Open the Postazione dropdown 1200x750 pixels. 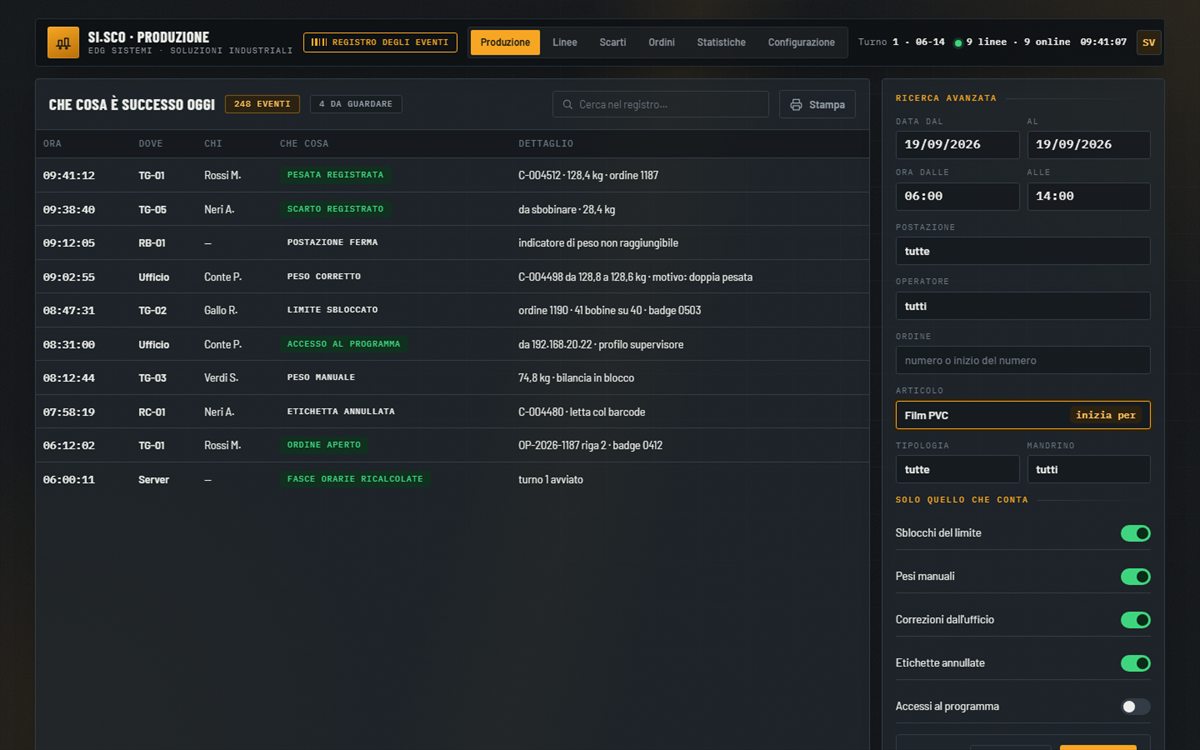[x=1023, y=251]
